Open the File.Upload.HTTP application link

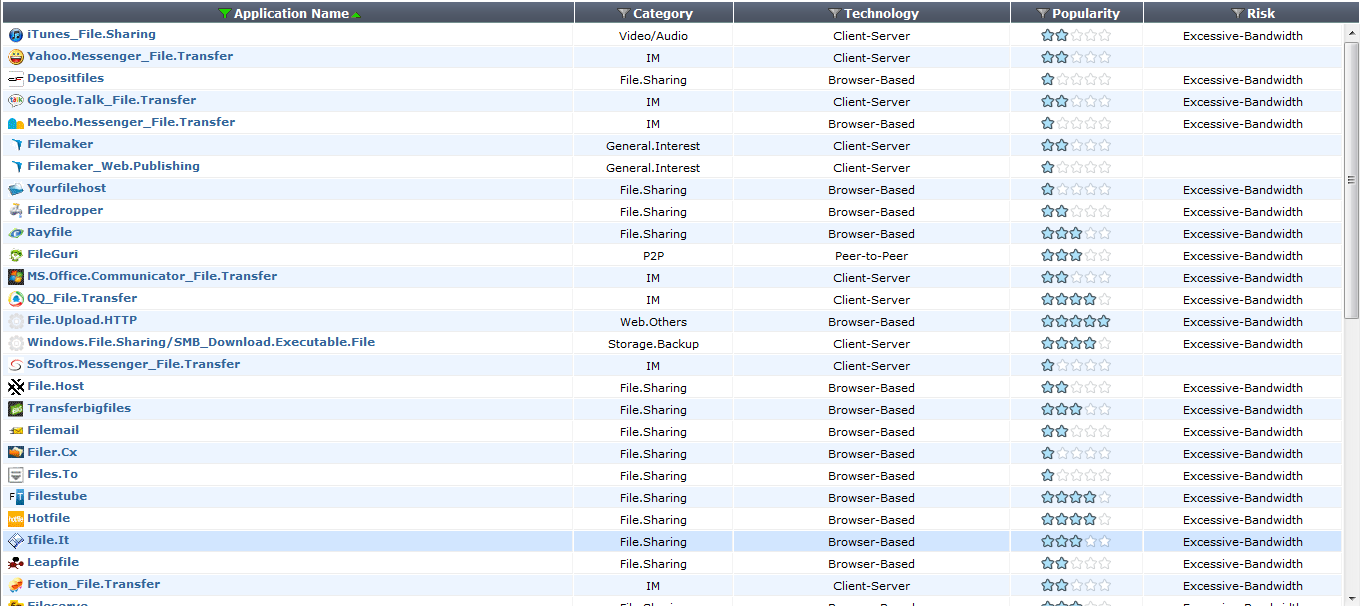[82, 320]
